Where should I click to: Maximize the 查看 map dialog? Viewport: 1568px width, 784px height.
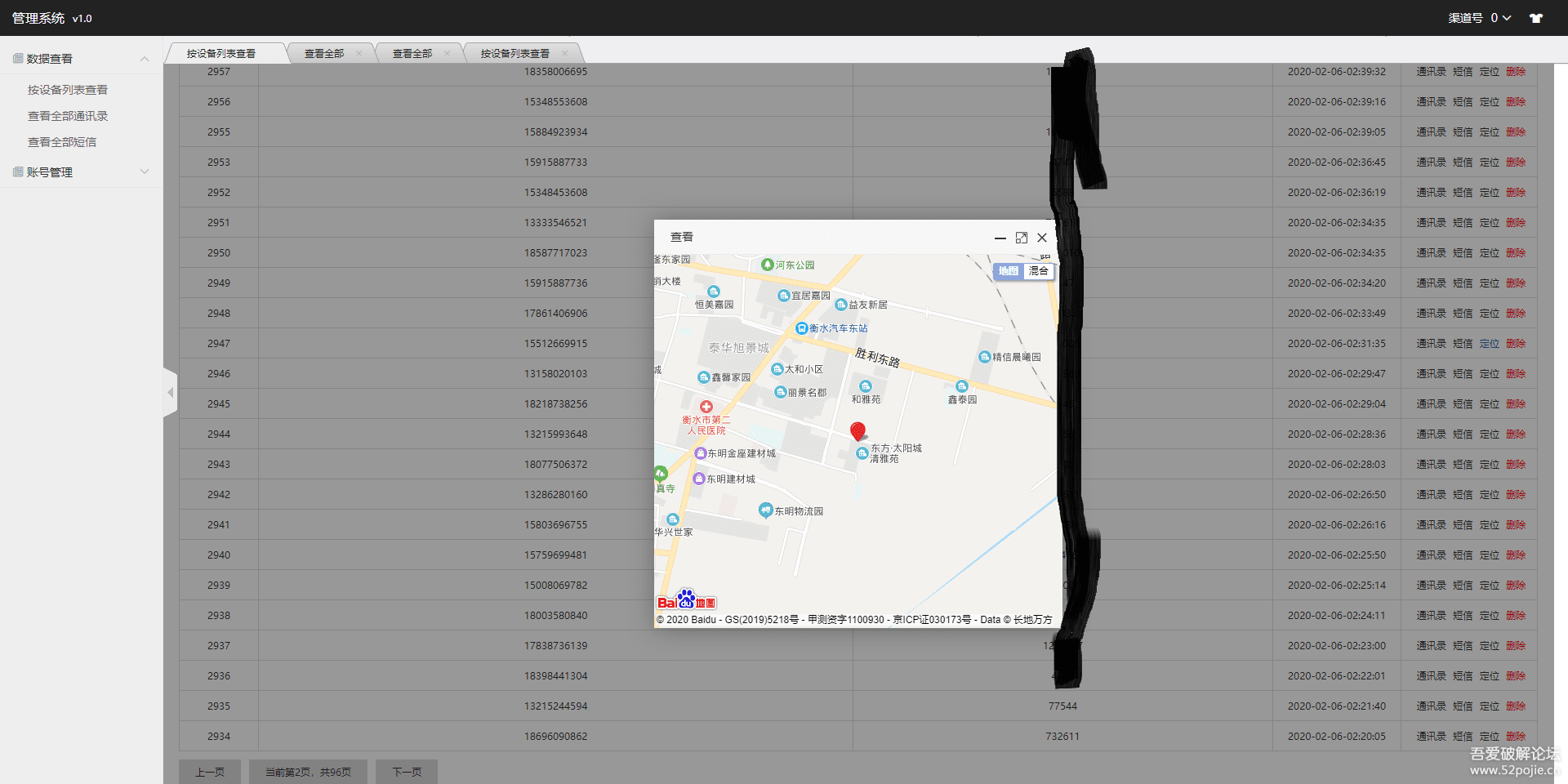pyautogui.click(x=1021, y=238)
